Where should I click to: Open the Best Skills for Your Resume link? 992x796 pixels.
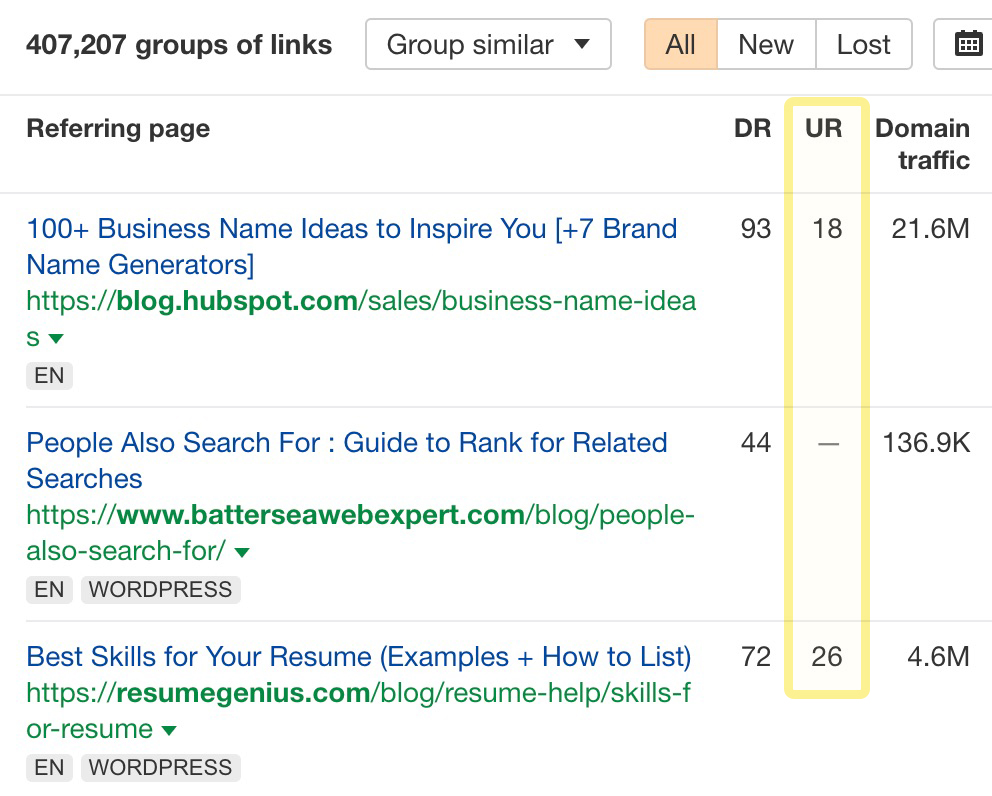tap(359, 657)
